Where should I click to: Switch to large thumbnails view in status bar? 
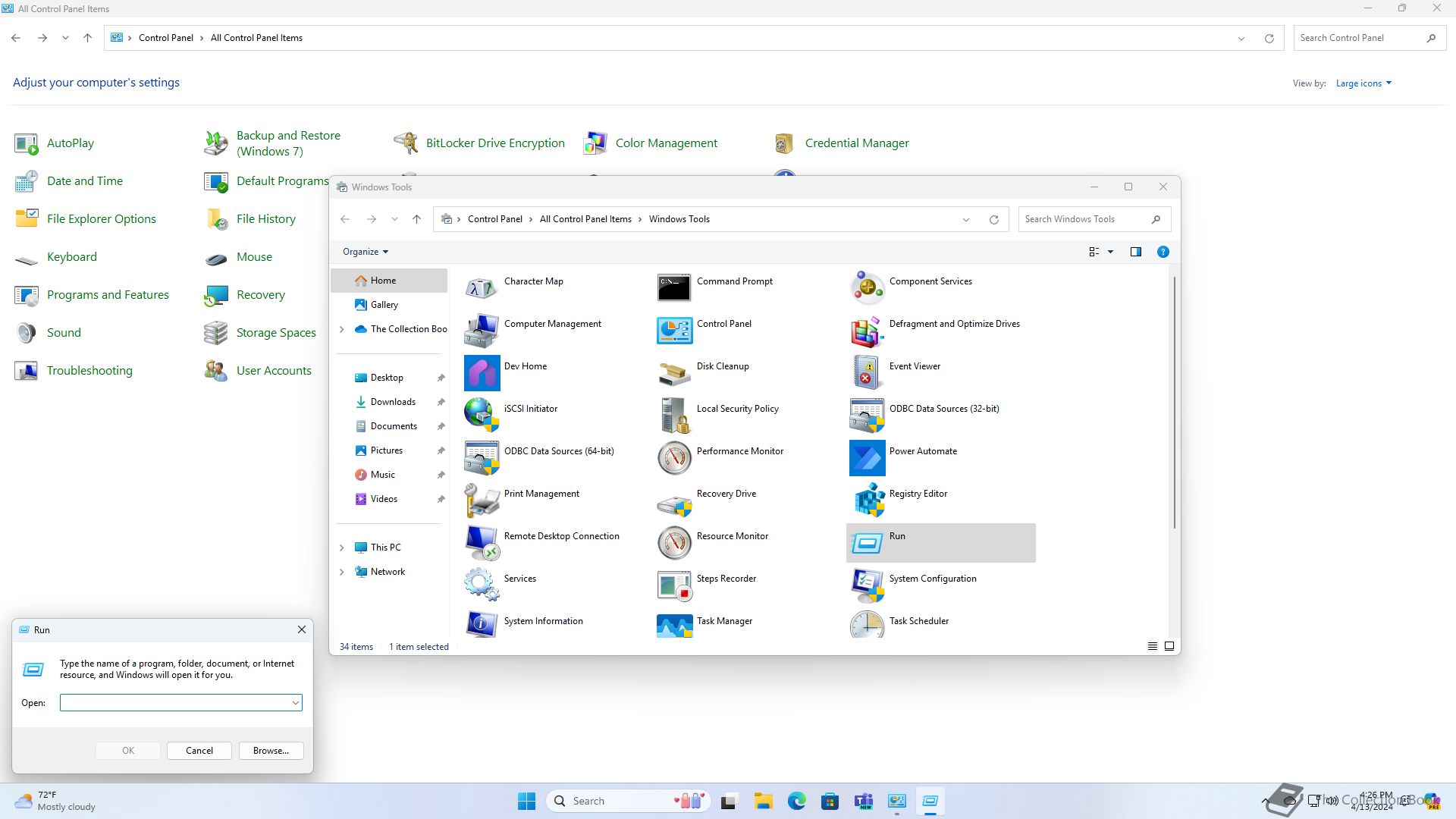pos(1169,647)
